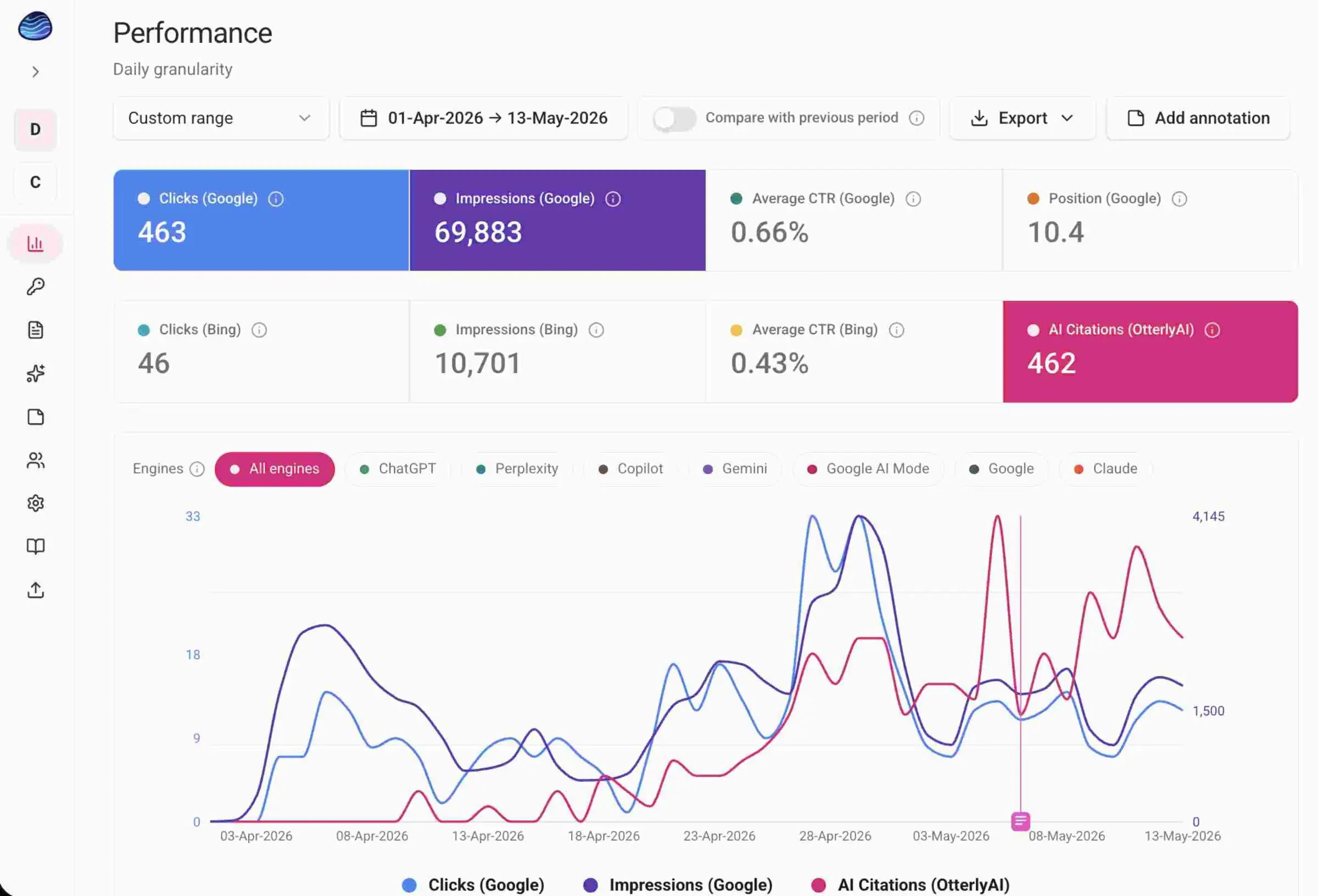1318x896 pixels.
Task: Open the users icon in the sidebar
Action: pos(36,460)
